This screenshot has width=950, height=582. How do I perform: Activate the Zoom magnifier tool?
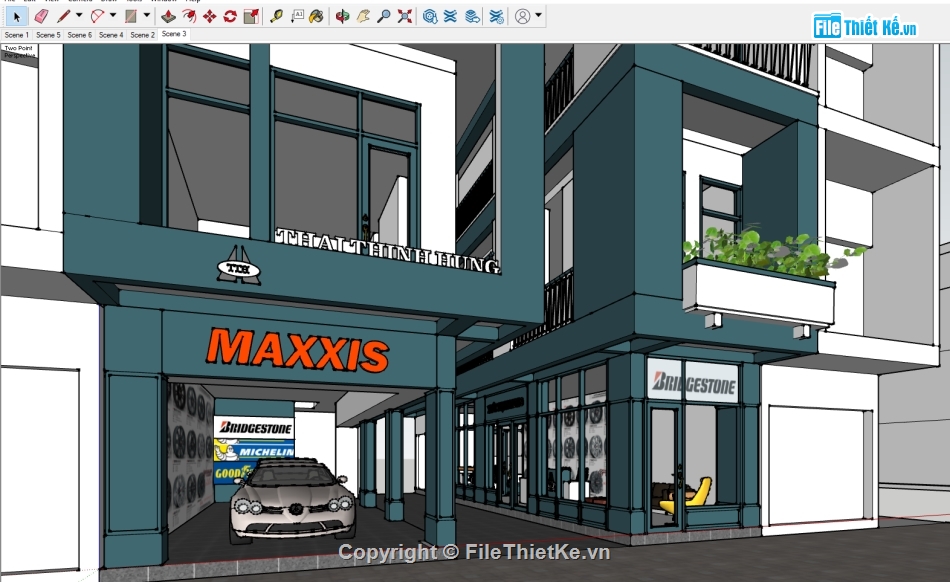[384, 16]
